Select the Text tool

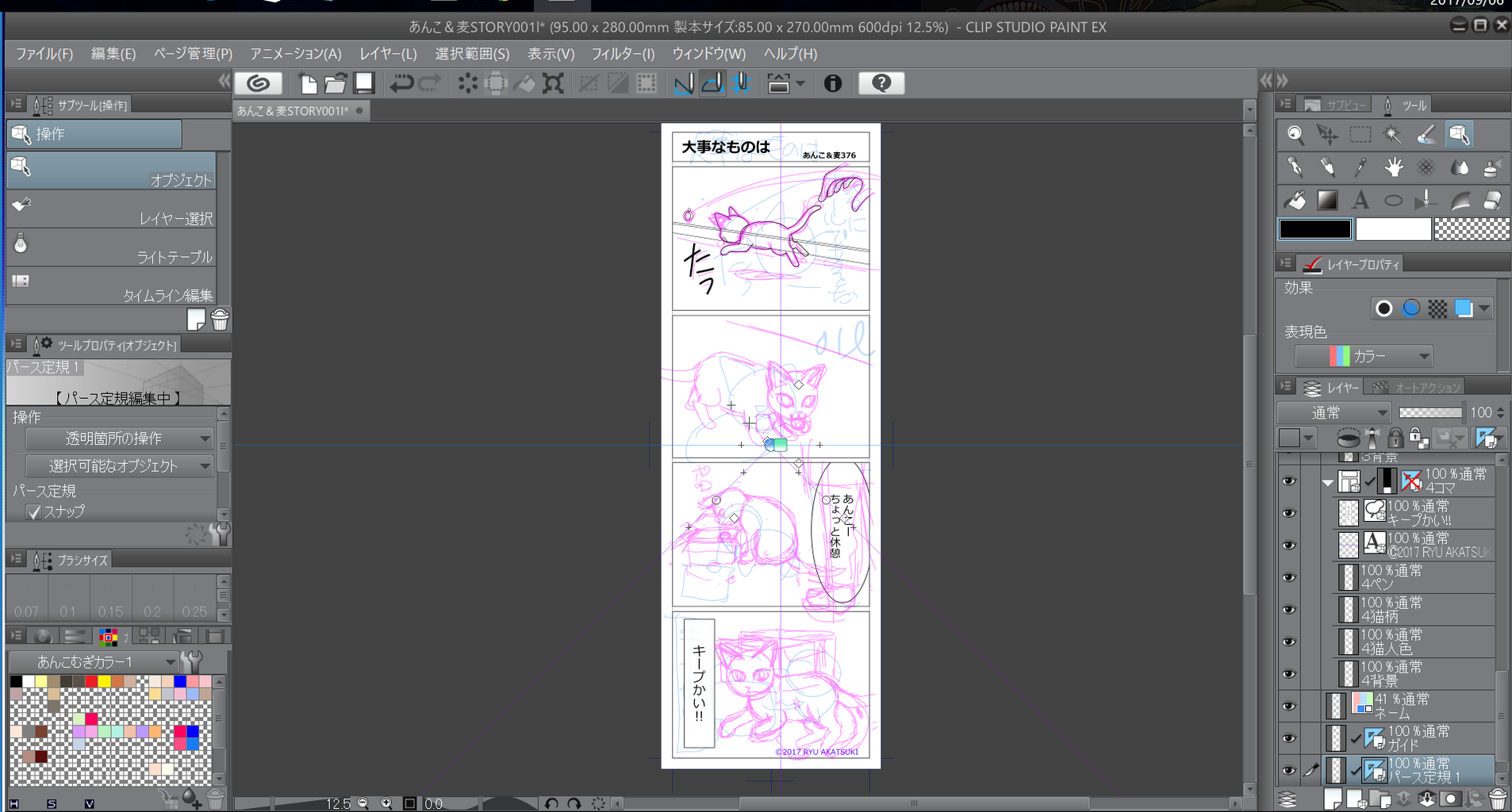pyautogui.click(x=1360, y=200)
